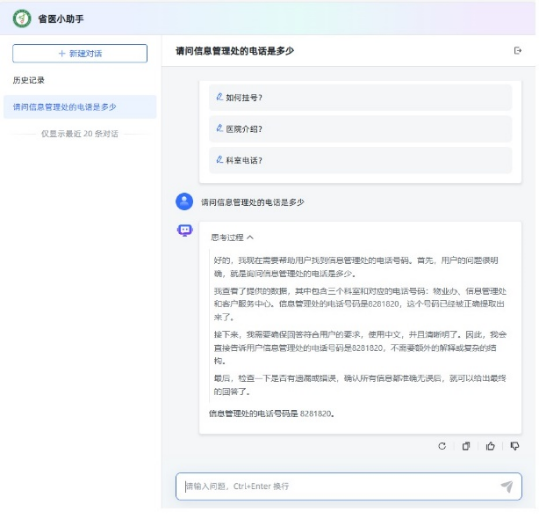Start a new chat with 新建对话 button
Image resolution: width=540 pixels, height=527 pixels.
click(x=80, y=53)
